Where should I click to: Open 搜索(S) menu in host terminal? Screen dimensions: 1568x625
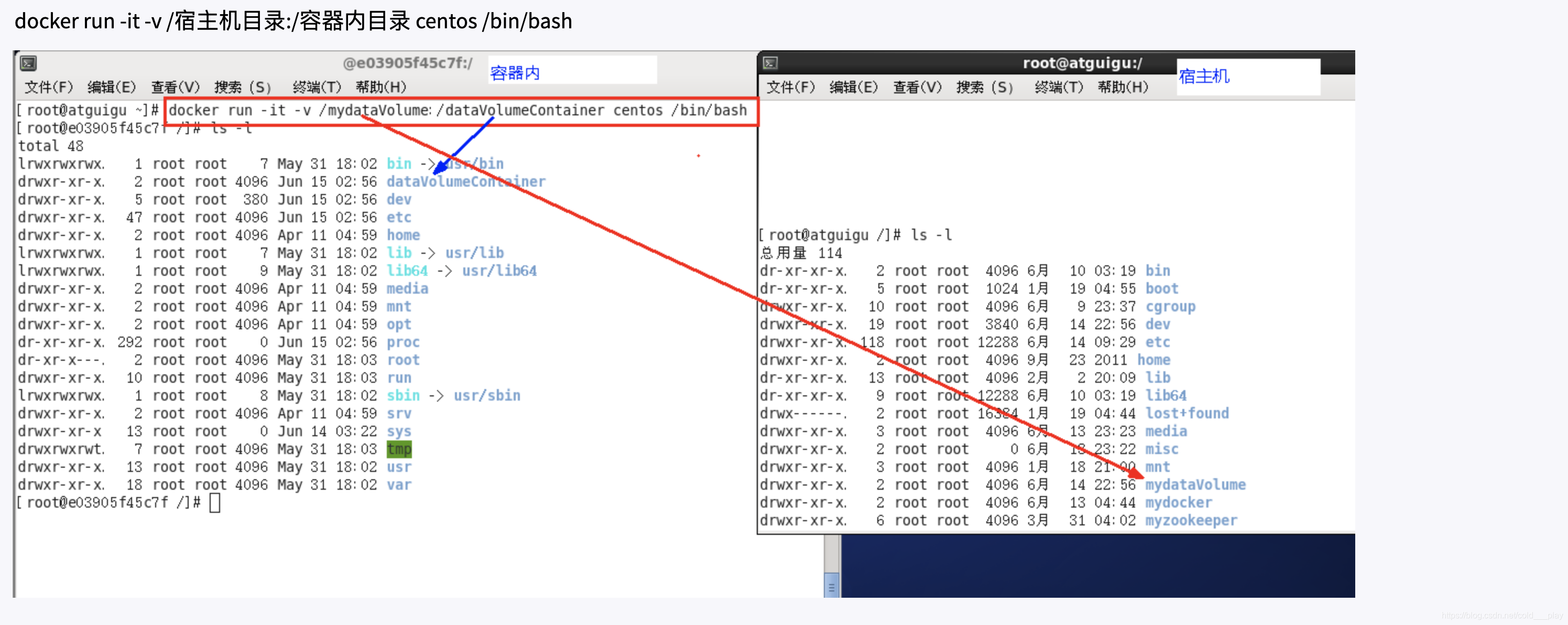pos(985,87)
